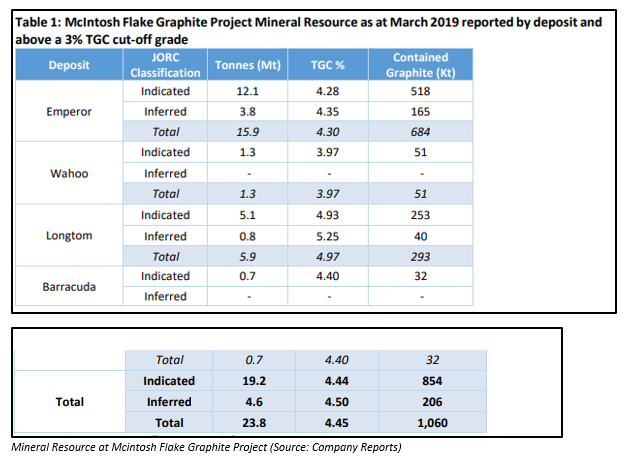The width and height of the screenshot is (628, 460).
Task: Click the Mineral Resource source caption
Action: [206, 447]
